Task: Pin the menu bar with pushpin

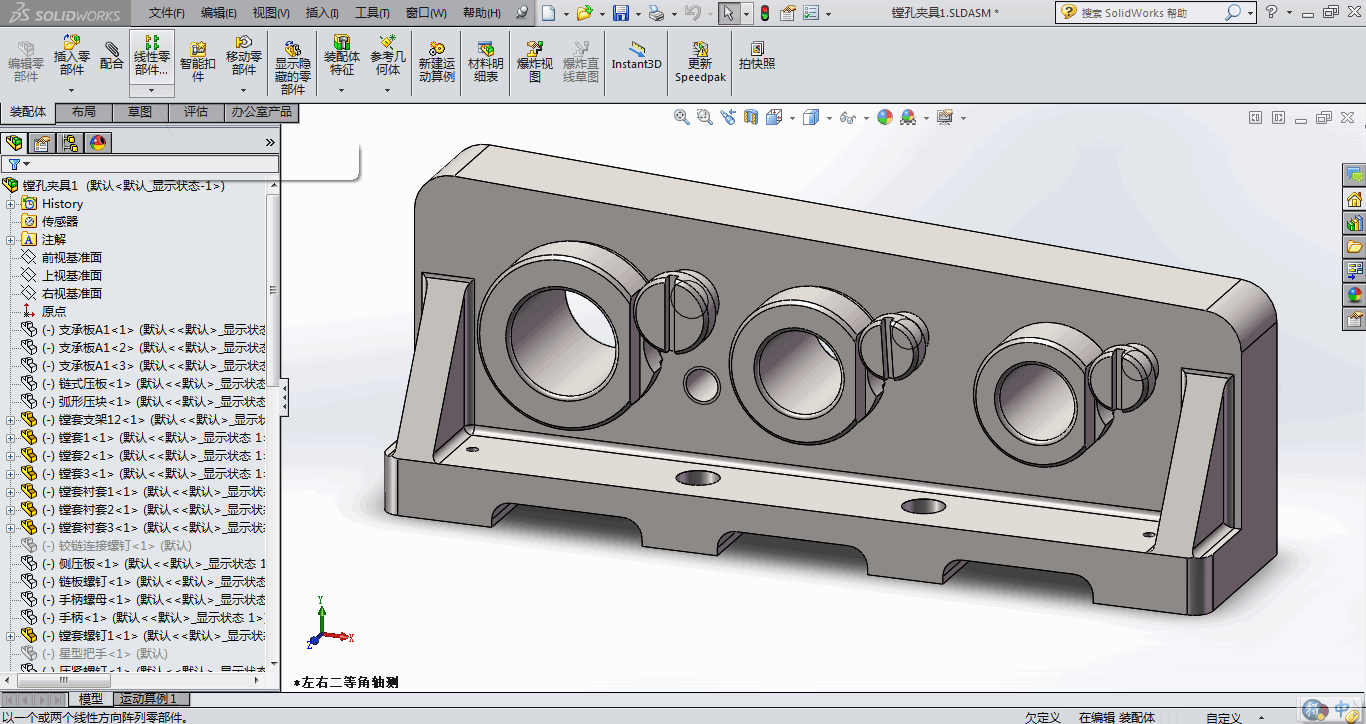Action: click(x=522, y=13)
